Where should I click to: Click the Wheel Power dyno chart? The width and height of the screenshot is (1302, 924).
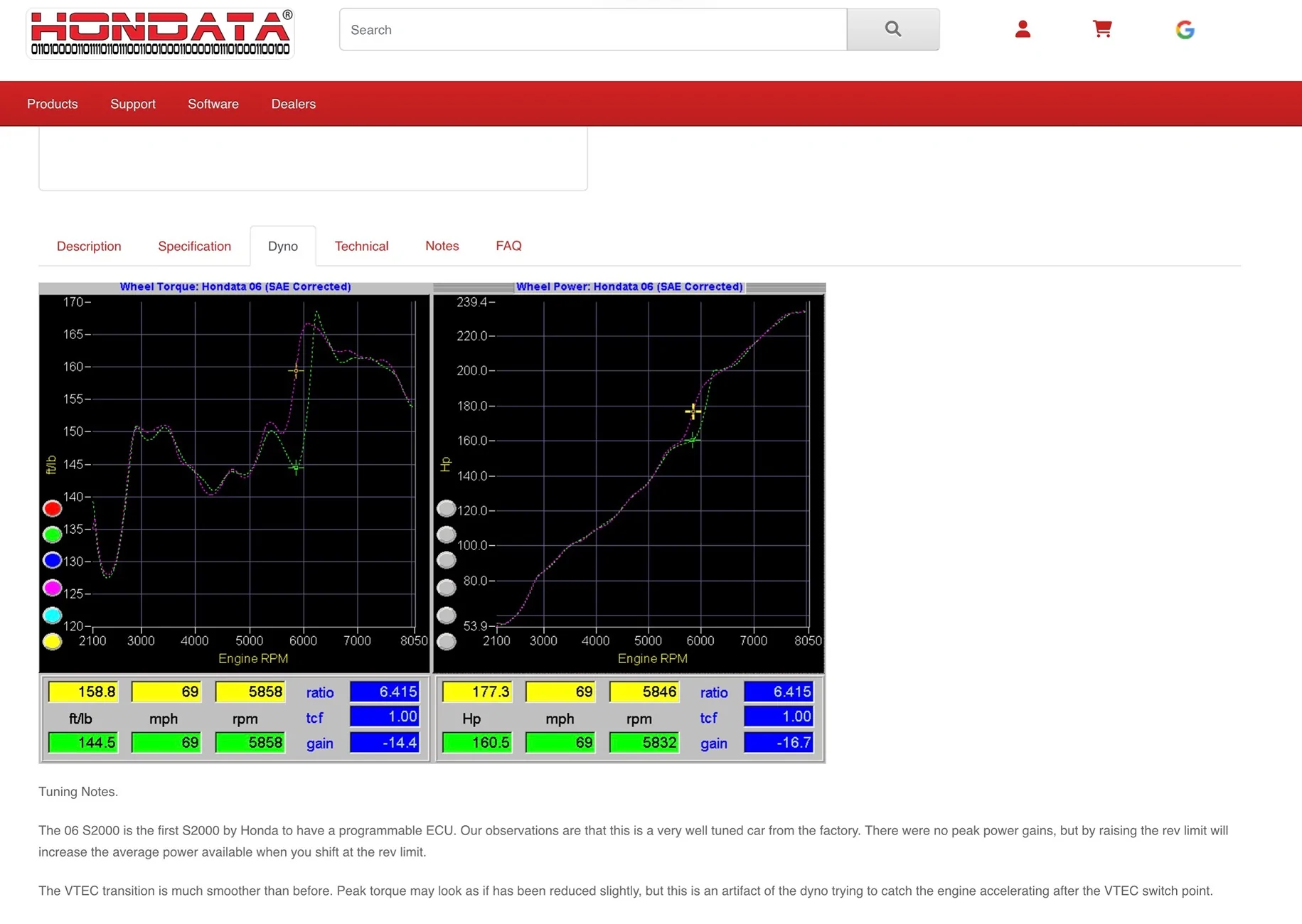tap(629, 483)
